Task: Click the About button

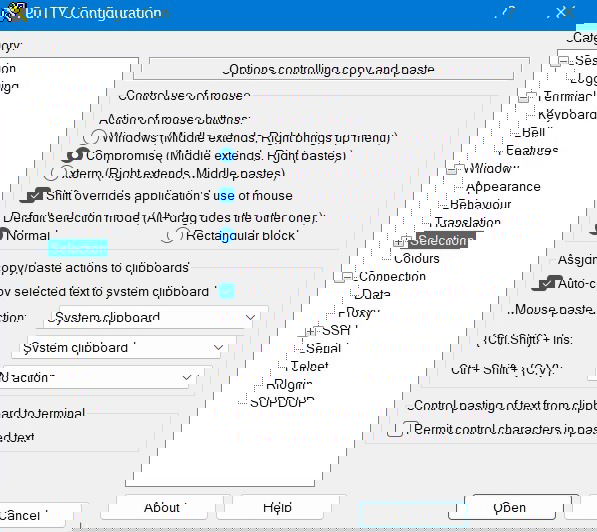Action: coord(162,507)
